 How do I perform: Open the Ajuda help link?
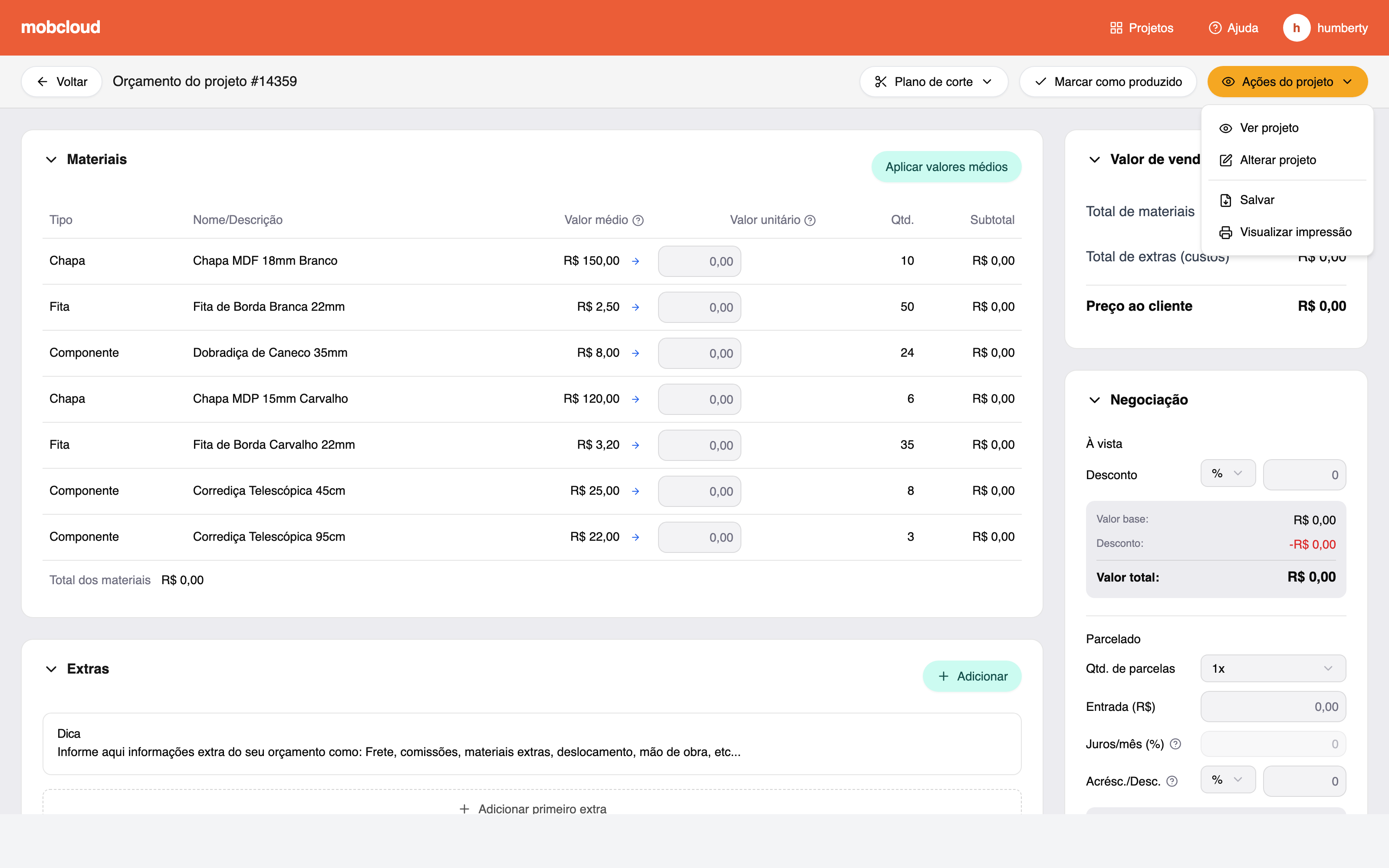(1234, 27)
